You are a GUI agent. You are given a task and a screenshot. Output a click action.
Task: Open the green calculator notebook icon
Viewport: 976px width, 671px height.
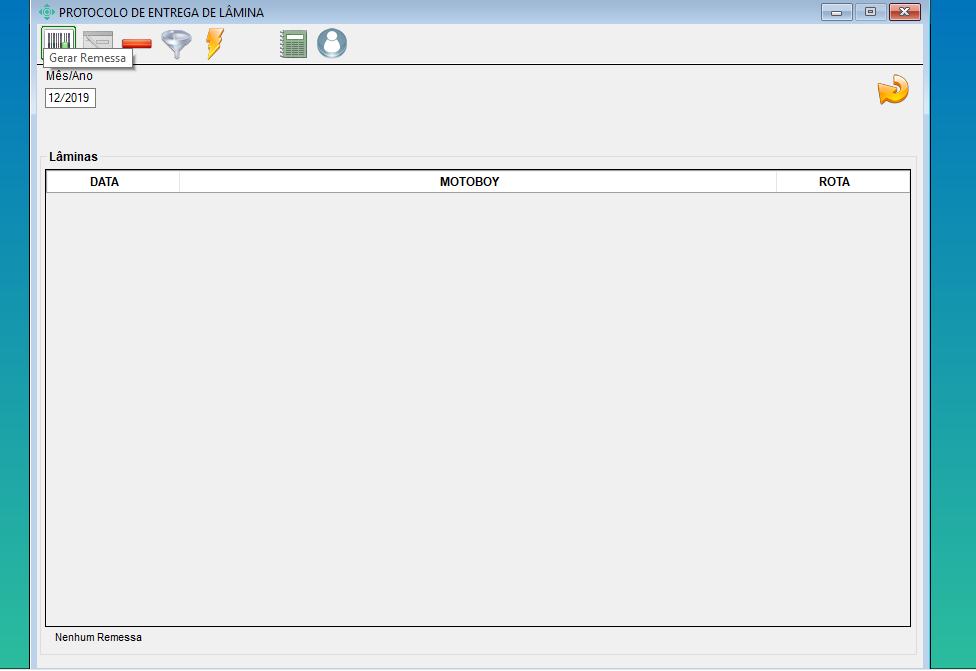pyautogui.click(x=293, y=44)
